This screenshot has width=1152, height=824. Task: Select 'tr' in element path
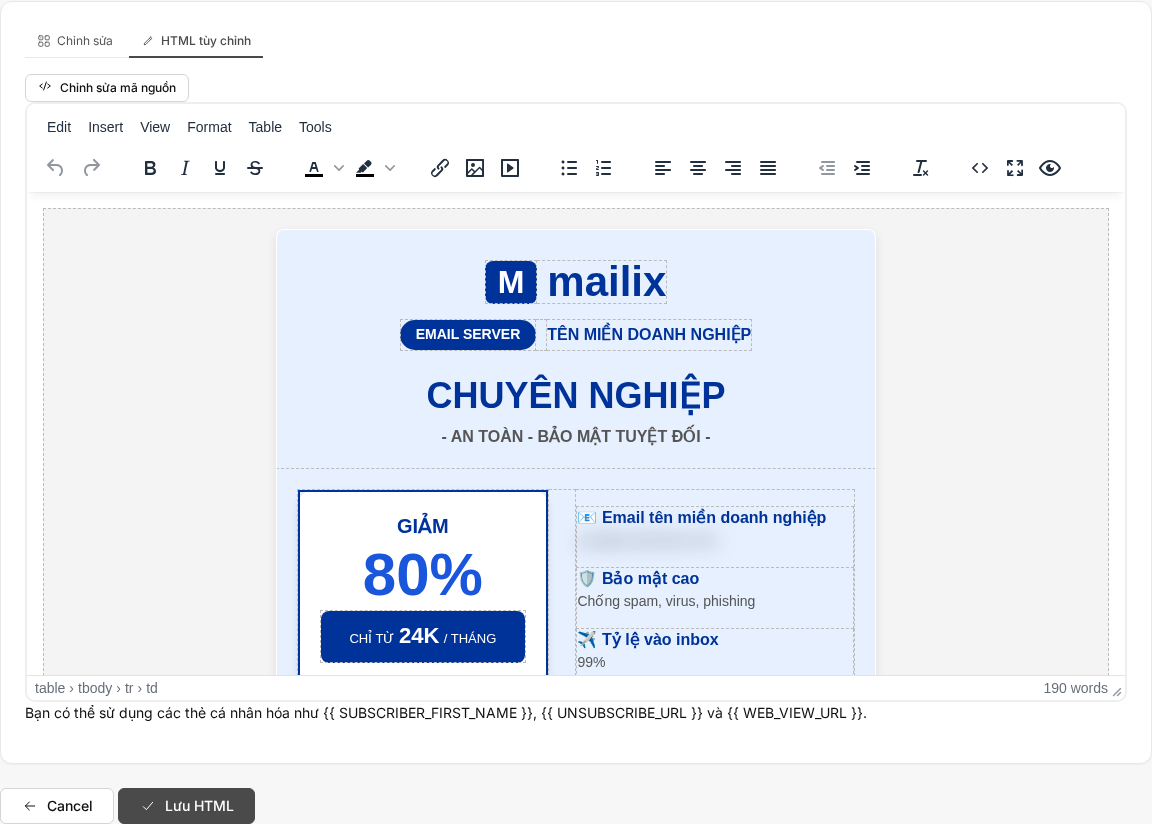[129, 688]
